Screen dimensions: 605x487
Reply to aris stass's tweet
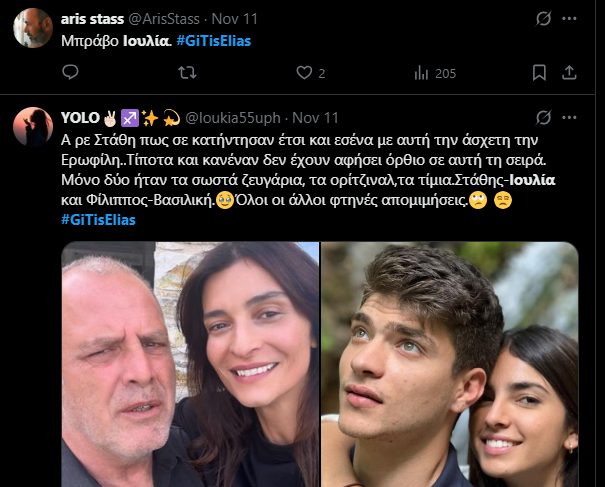pos(70,72)
